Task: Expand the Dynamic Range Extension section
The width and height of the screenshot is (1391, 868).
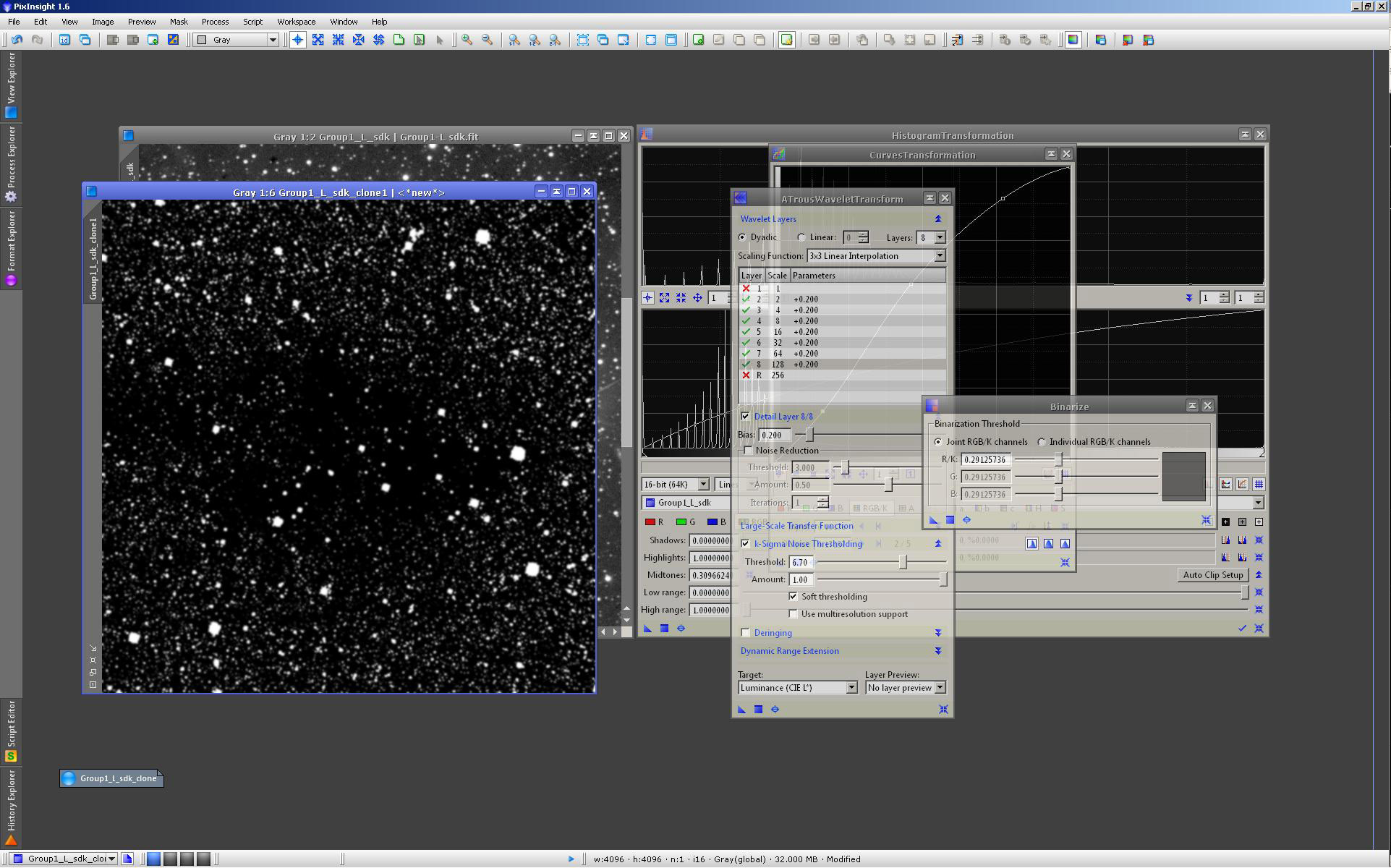Action: point(938,651)
